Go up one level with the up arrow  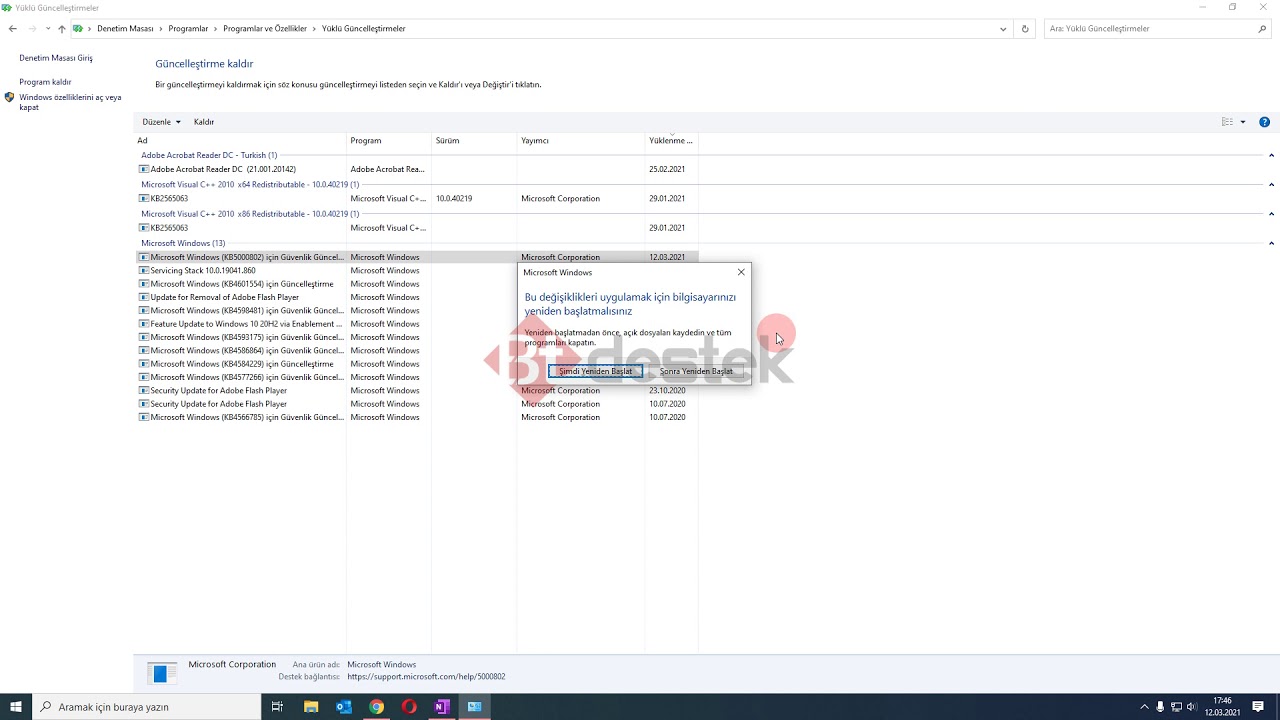click(62, 29)
